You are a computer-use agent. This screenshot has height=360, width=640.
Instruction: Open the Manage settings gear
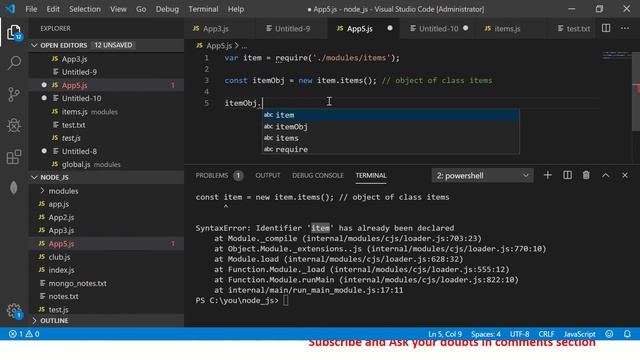pyautogui.click(x=14, y=311)
